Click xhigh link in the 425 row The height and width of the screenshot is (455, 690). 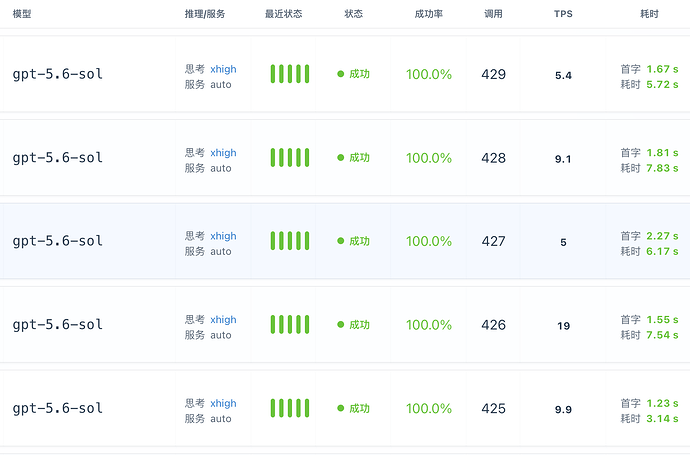tap(223, 403)
